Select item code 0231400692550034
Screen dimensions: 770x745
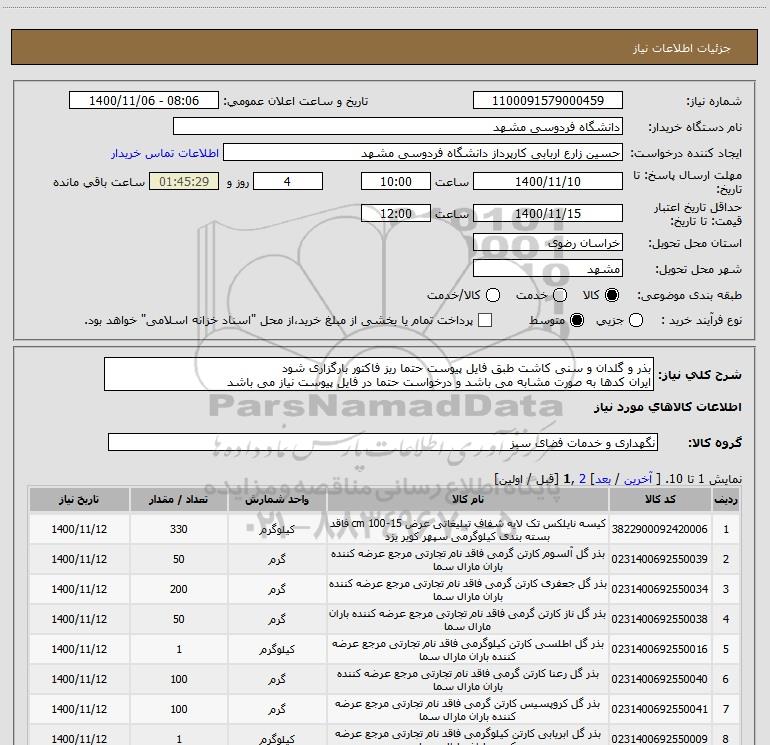(660, 589)
